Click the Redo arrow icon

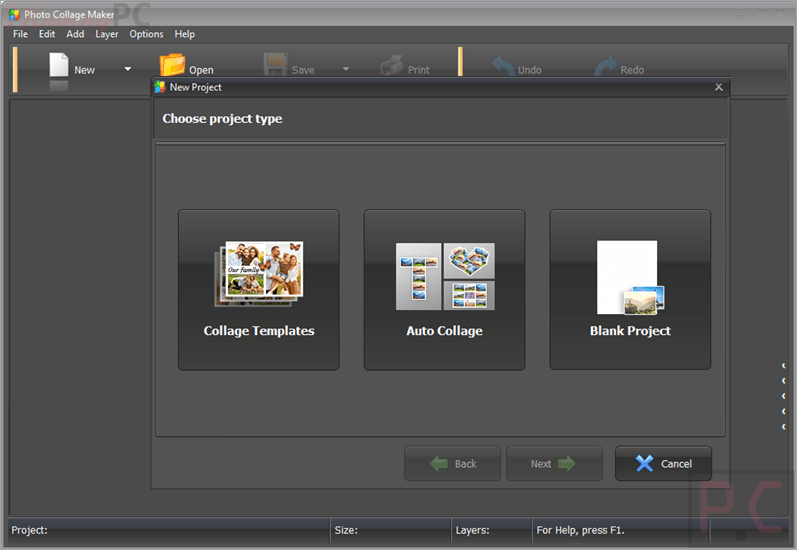tap(606, 66)
